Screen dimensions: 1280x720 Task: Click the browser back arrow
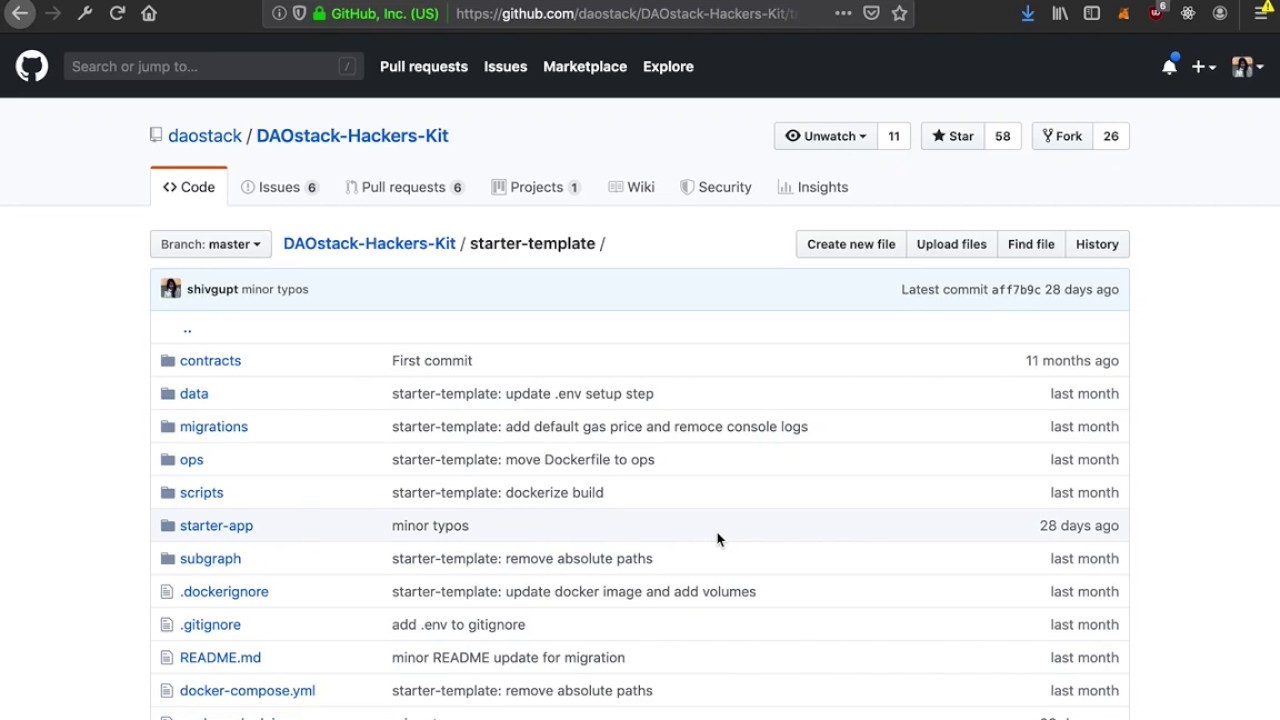tap(20, 13)
